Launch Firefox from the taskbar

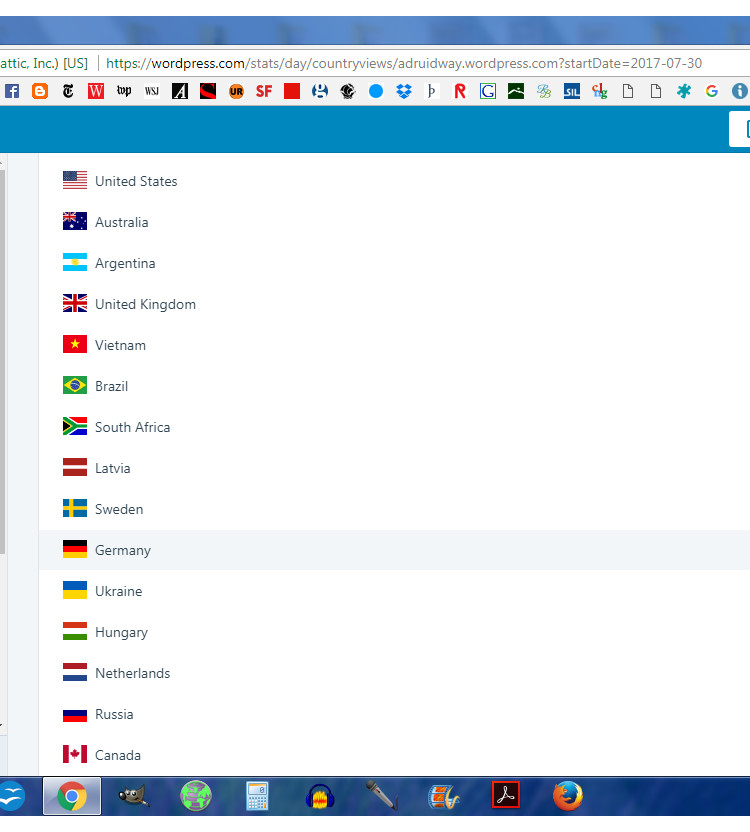[568, 797]
